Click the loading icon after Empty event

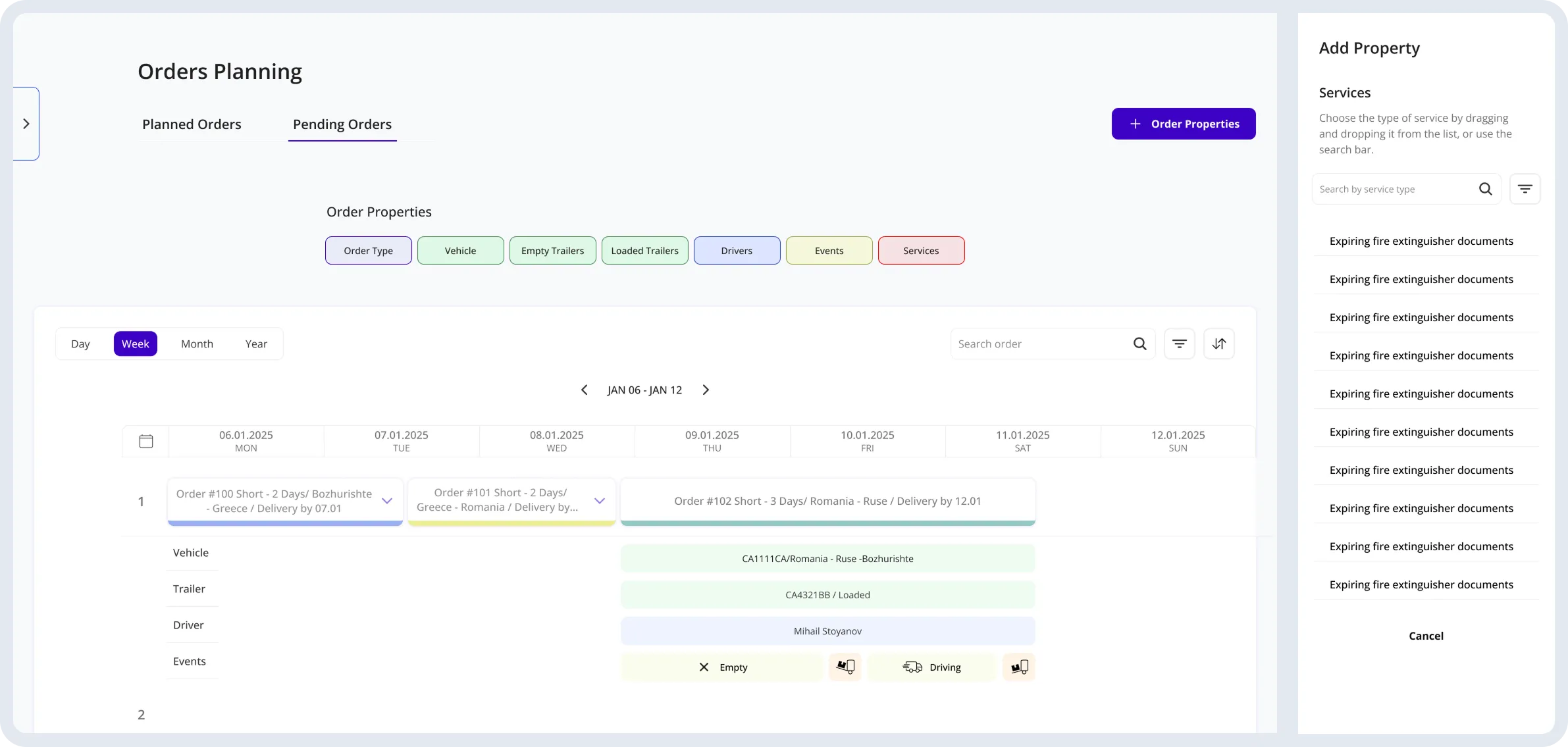tap(845, 667)
